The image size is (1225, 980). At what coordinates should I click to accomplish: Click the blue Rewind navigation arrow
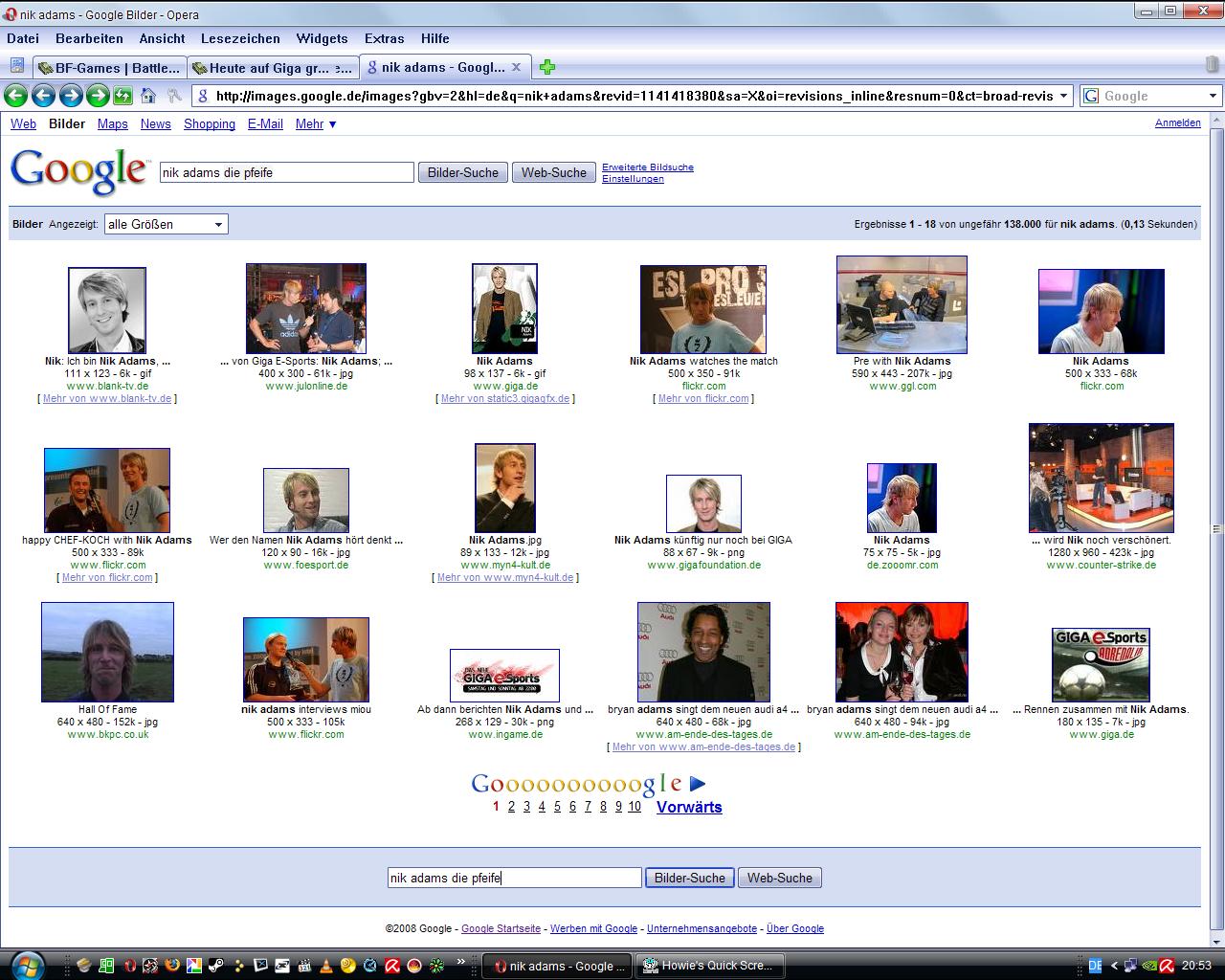click(42, 96)
